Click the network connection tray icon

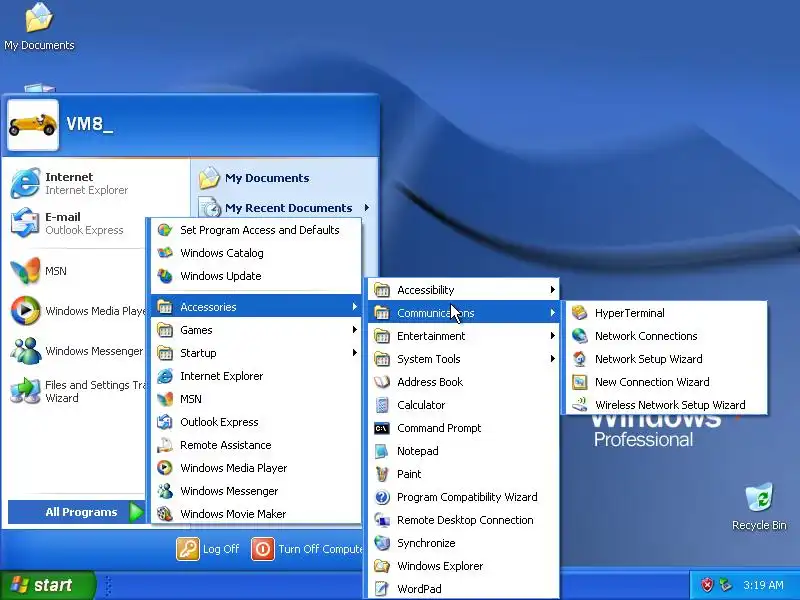[725, 585]
